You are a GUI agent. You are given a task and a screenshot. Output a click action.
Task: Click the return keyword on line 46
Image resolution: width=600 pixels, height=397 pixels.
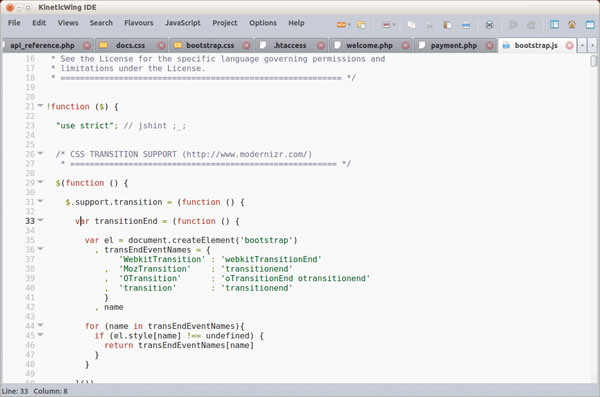click(119, 345)
